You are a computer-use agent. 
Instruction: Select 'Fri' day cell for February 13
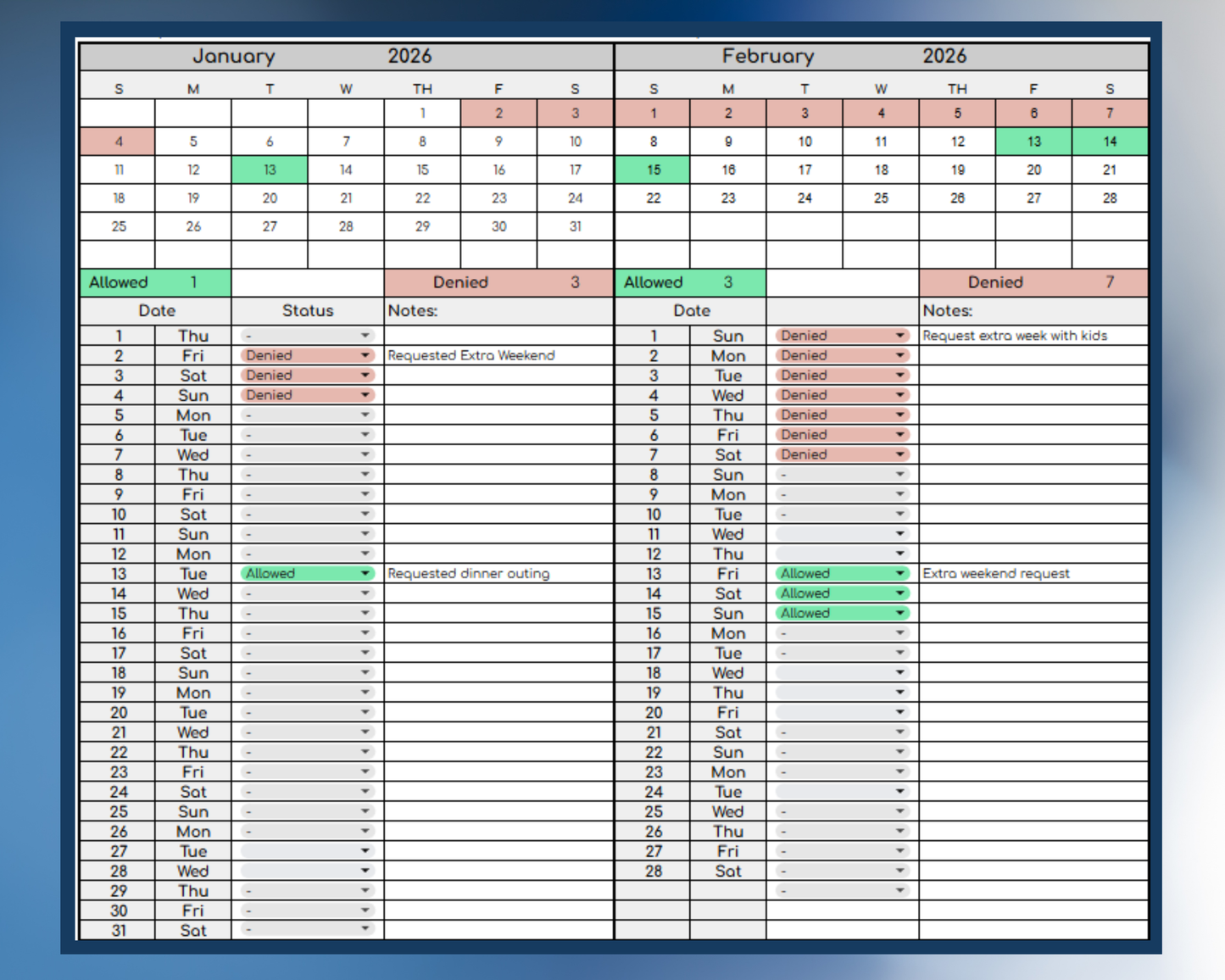pyautogui.click(x=728, y=573)
